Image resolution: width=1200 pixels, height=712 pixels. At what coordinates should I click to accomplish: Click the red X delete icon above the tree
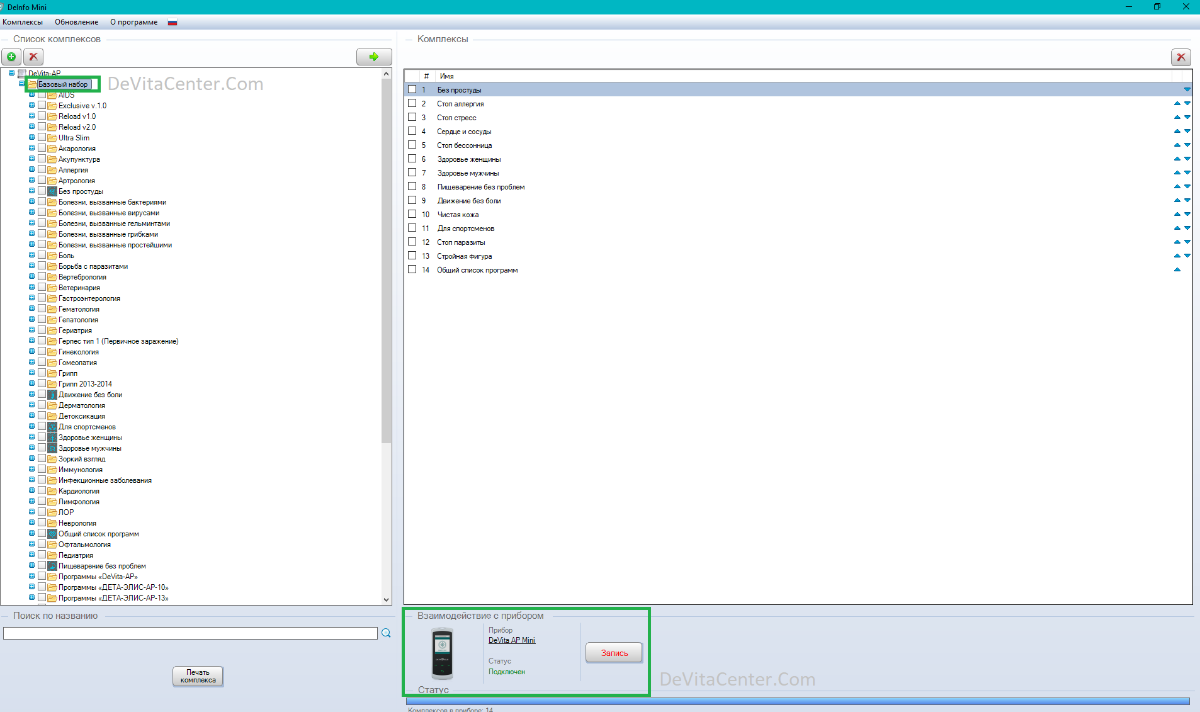[x=34, y=57]
